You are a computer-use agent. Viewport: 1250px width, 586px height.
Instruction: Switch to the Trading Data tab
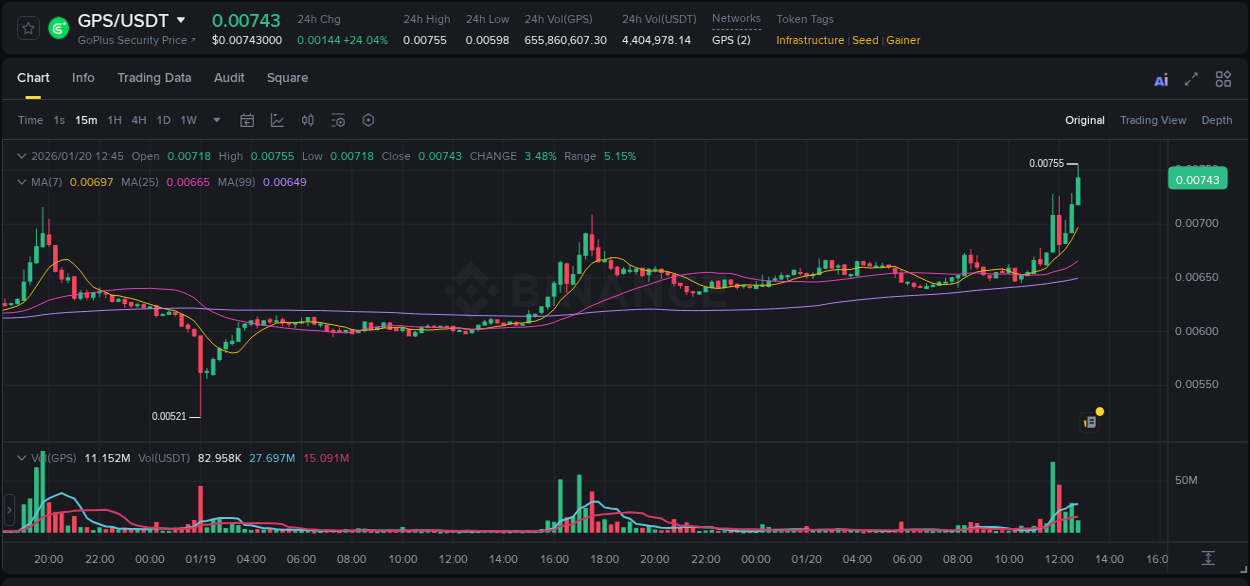click(x=154, y=78)
